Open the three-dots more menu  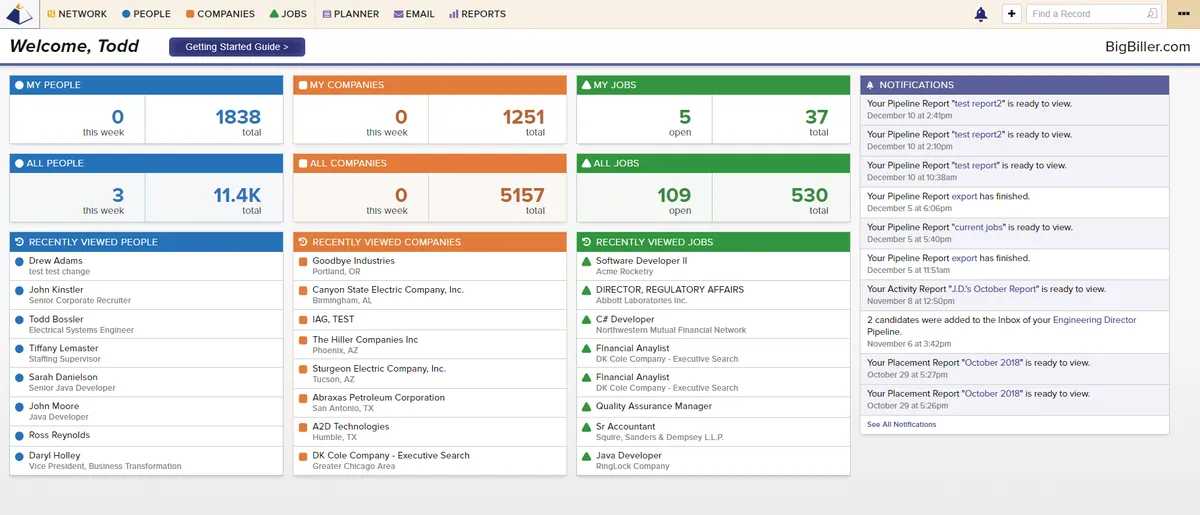click(x=1183, y=14)
